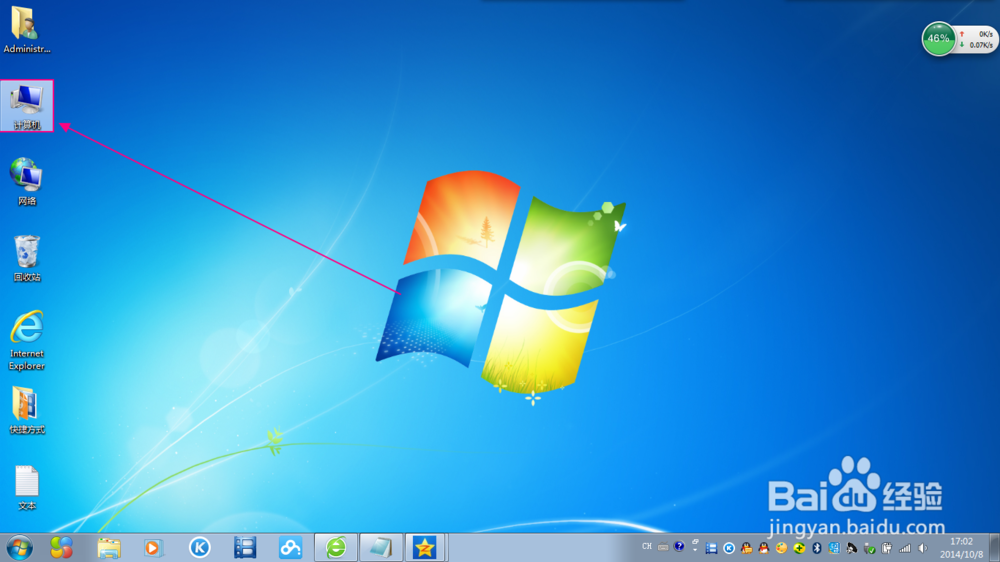Image resolution: width=1000 pixels, height=562 pixels.
Task: Select the Internet Explorer desktop icon
Action: (27, 340)
